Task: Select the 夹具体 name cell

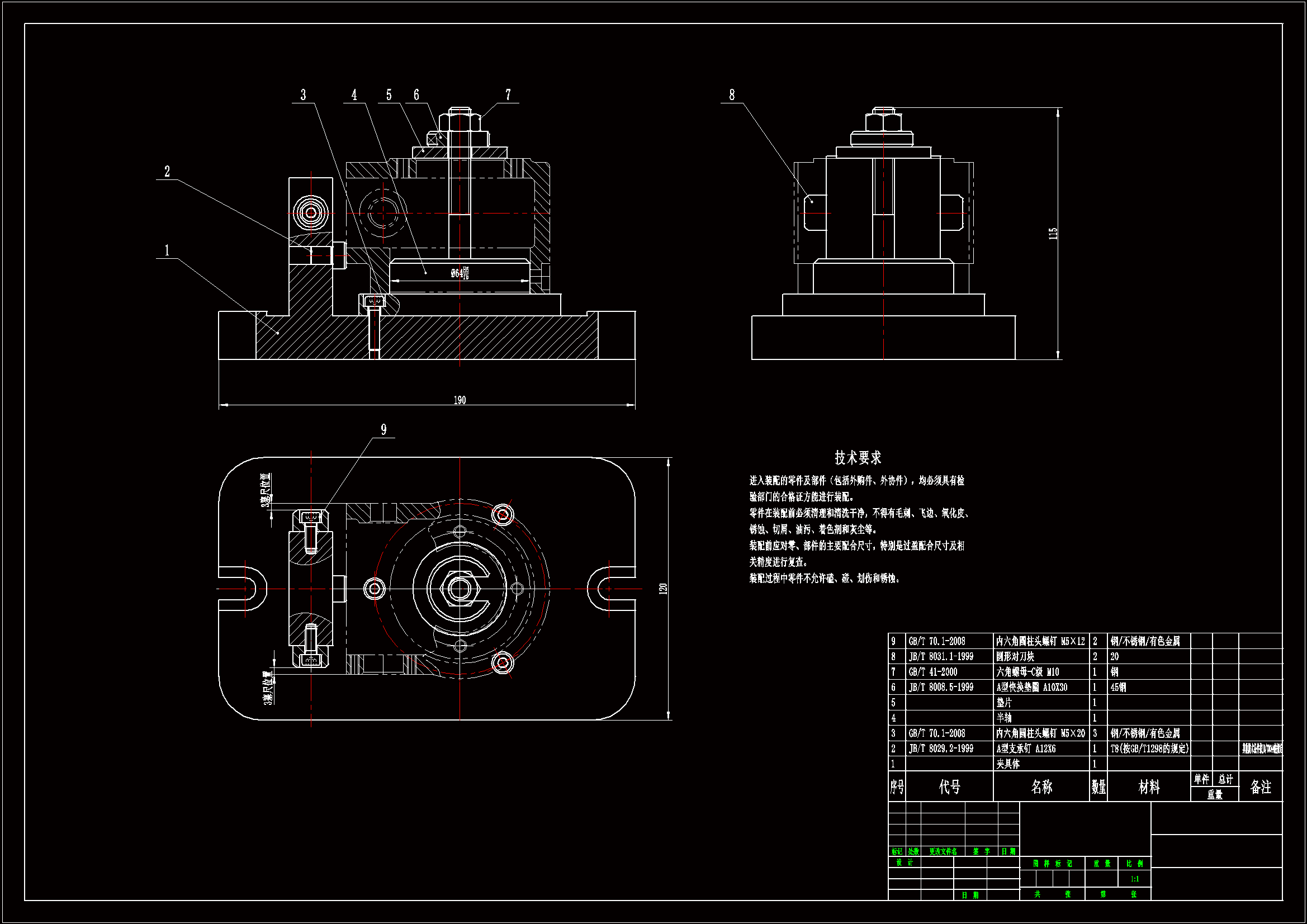Action: [1007, 764]
